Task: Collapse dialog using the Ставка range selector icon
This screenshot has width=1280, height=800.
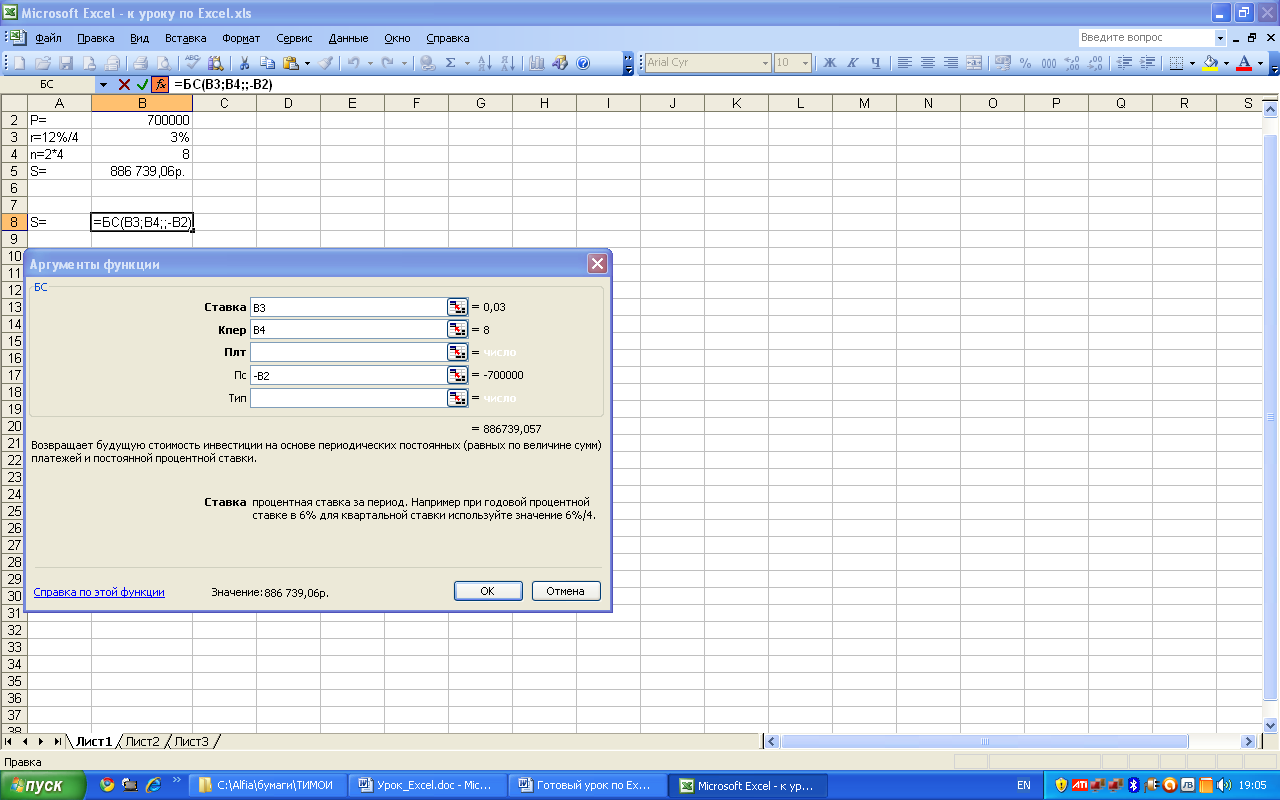Action: point(457,307)
